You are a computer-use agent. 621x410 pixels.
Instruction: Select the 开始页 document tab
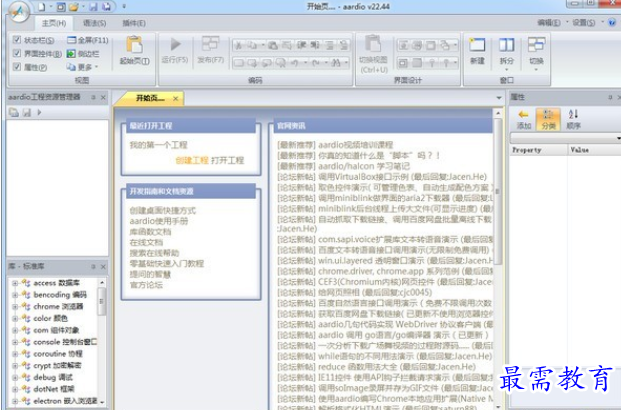tap(150, 98)
